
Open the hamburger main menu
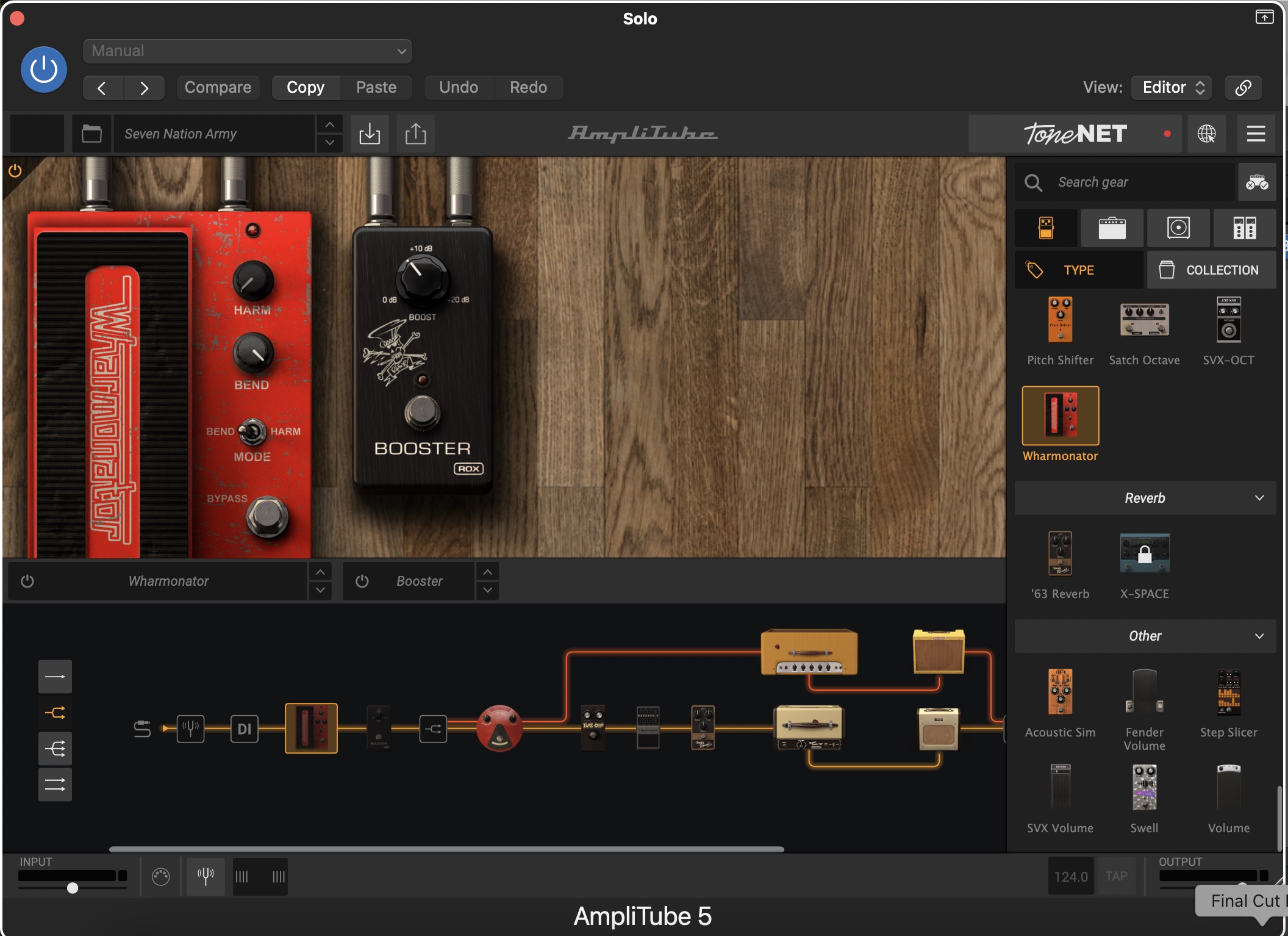1256,133
